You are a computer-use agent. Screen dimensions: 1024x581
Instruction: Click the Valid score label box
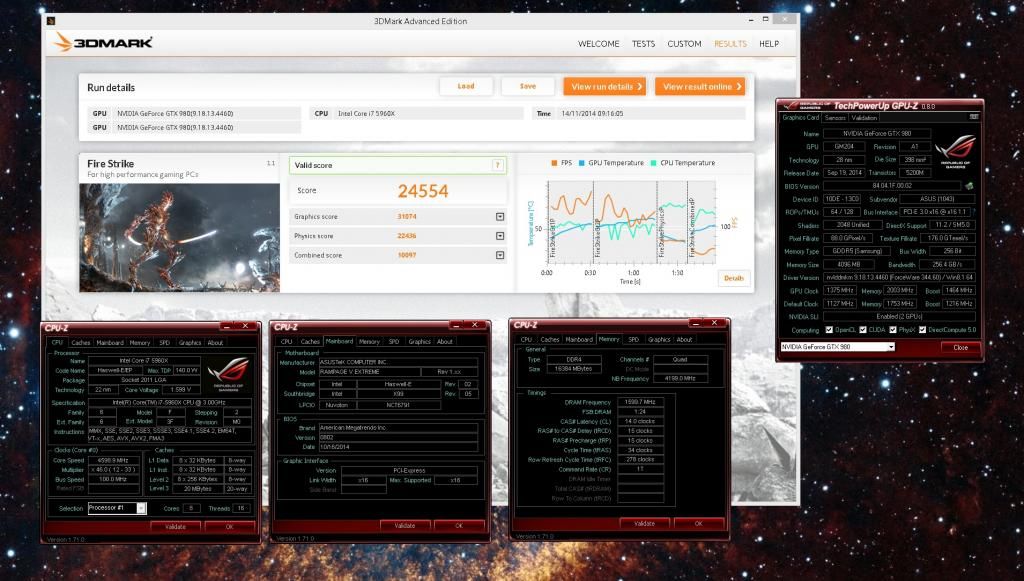398,165
